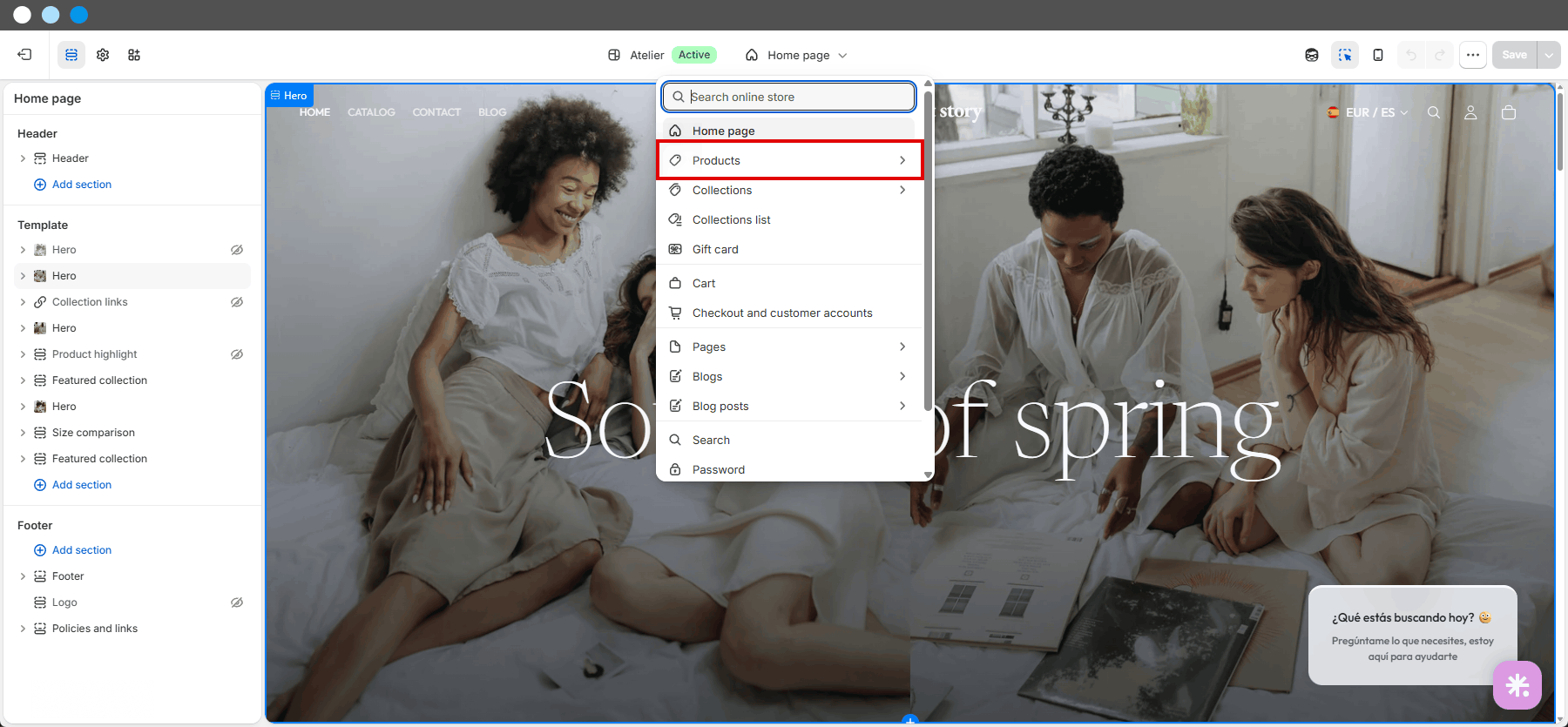Open the app embeds icon
The image size is (1568, 727).
134,55
